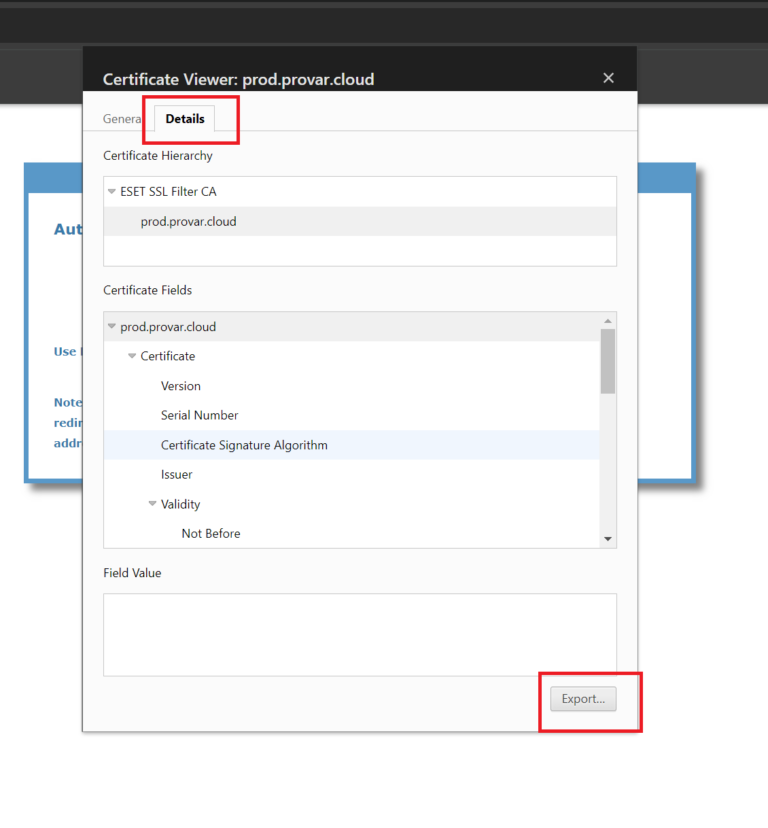768x828 pixels.
Task: Collapse the Certificate node triangle
Action: coord(132,357)
